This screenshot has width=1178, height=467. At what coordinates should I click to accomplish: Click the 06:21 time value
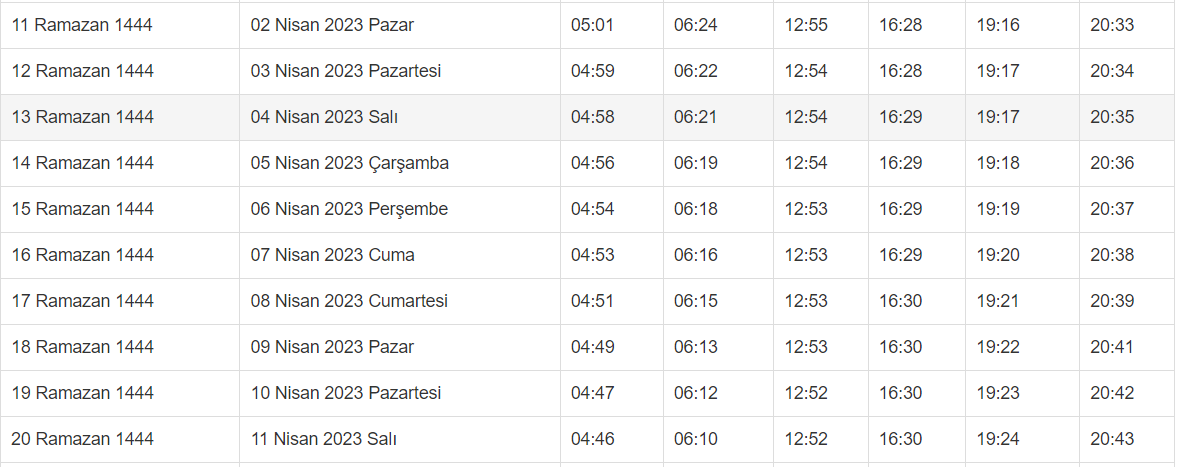point(695,117)
